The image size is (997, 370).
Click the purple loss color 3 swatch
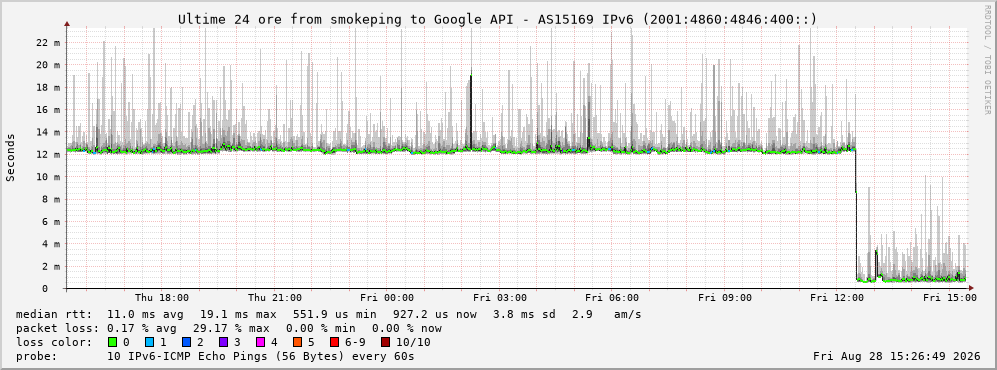[x=223, y=342]
